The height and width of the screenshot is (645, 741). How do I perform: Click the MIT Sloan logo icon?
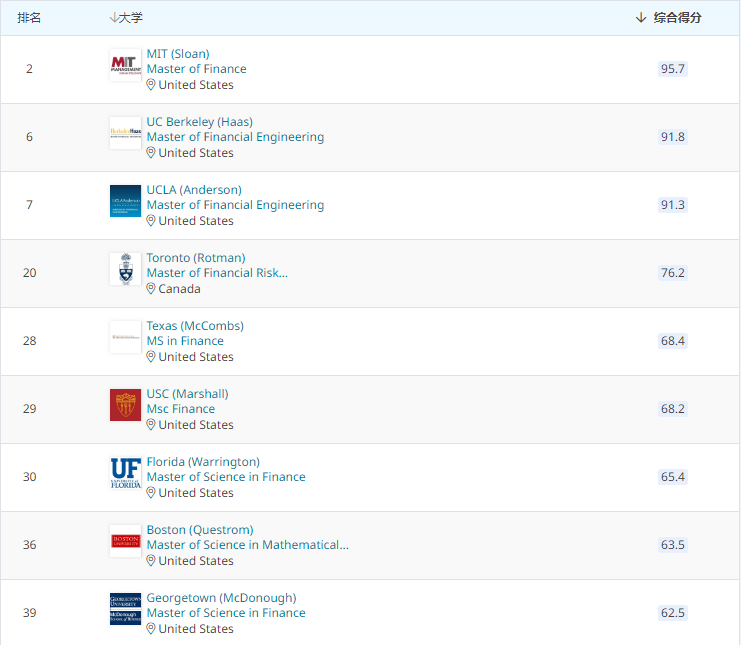pos(125,66)
